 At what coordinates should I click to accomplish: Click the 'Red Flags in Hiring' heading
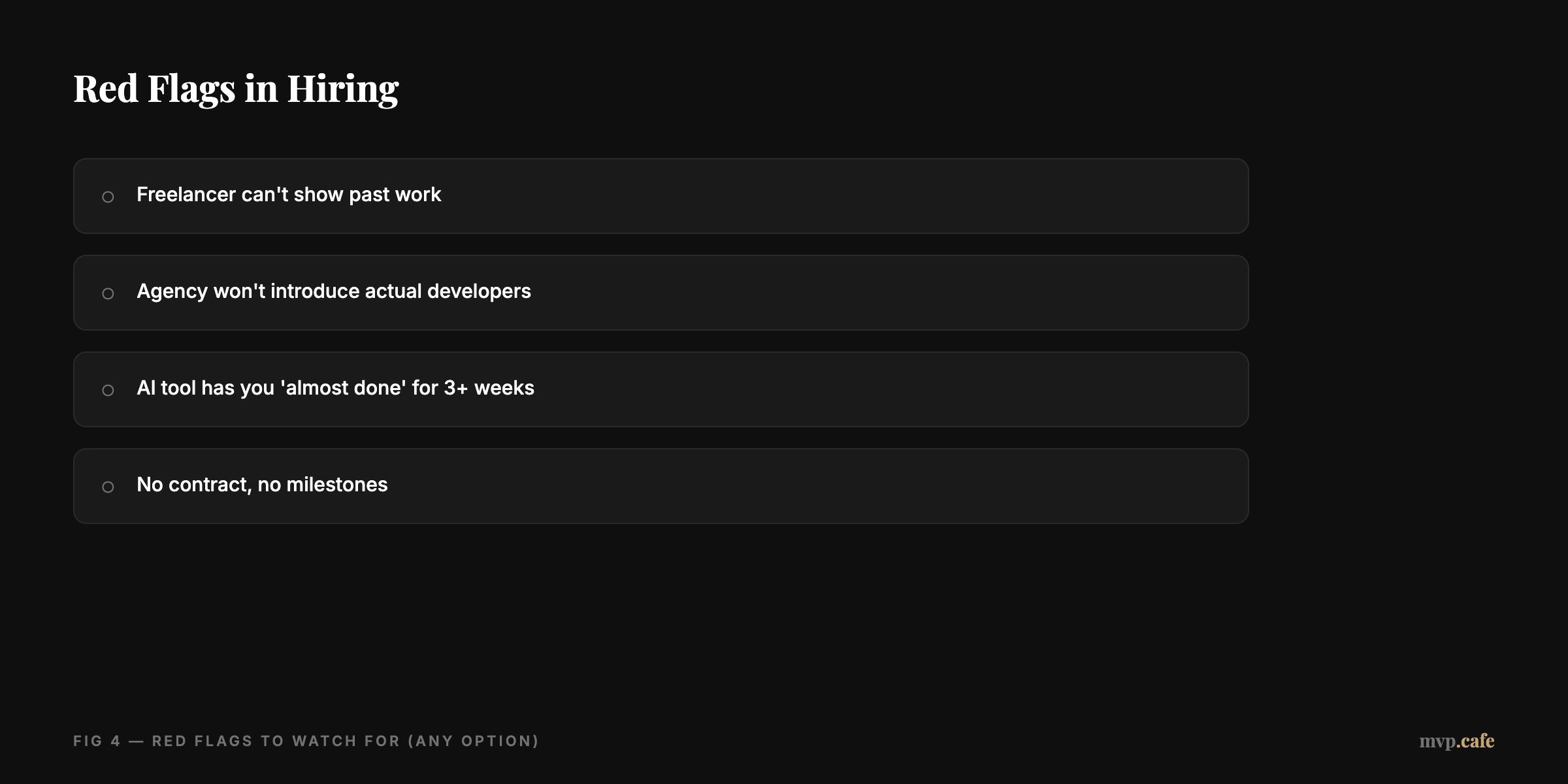point(236,89)
